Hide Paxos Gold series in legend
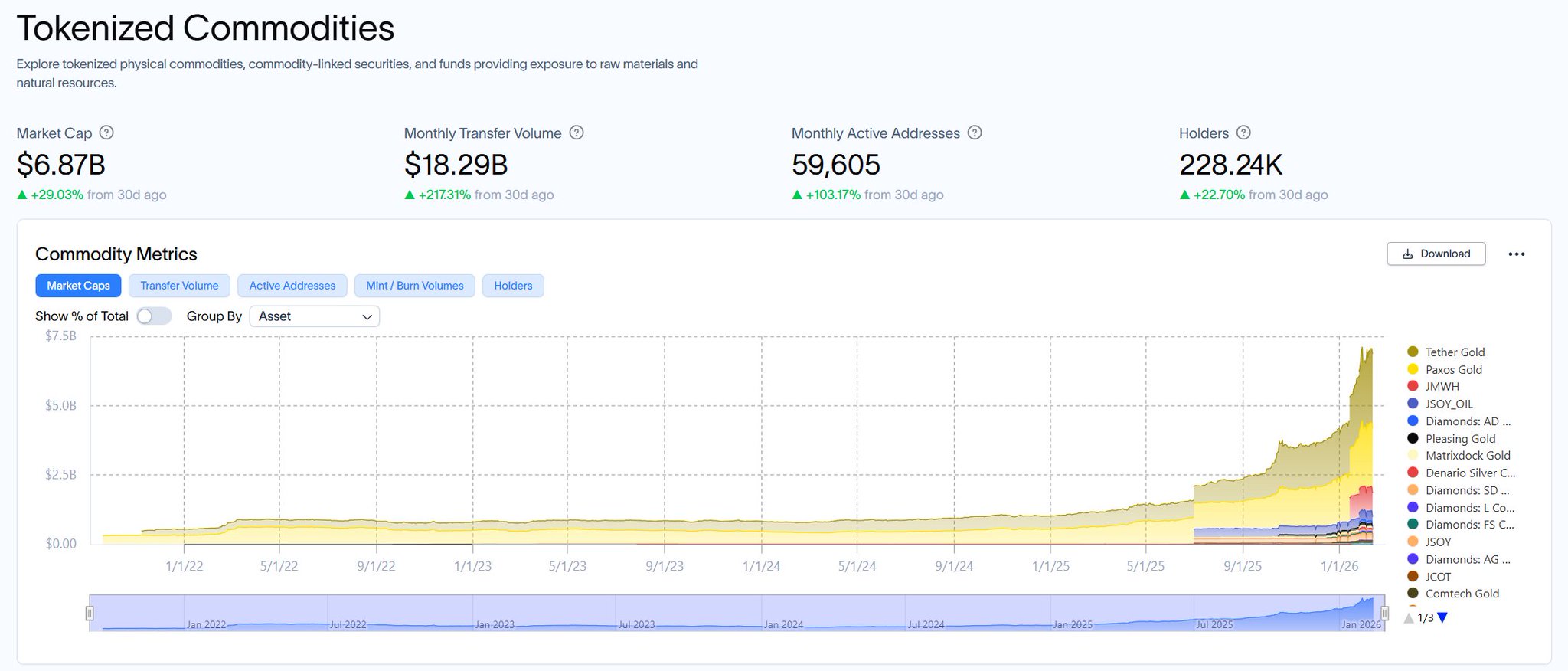Image resolution: width=1568 pixels, height=671 pixels. pyautogui.click(x=1452, y=370)
